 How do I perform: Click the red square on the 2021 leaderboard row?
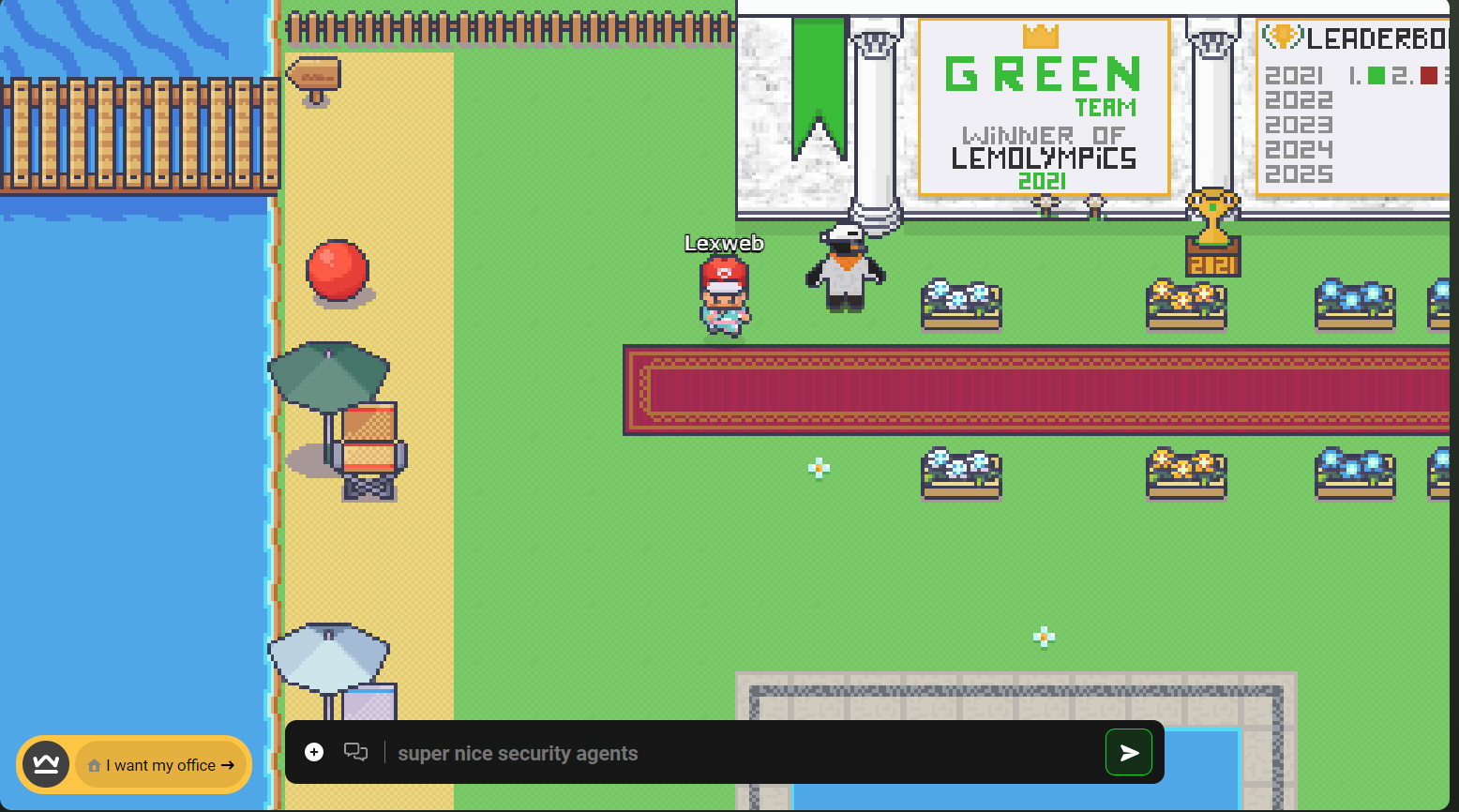[1429, 76]
